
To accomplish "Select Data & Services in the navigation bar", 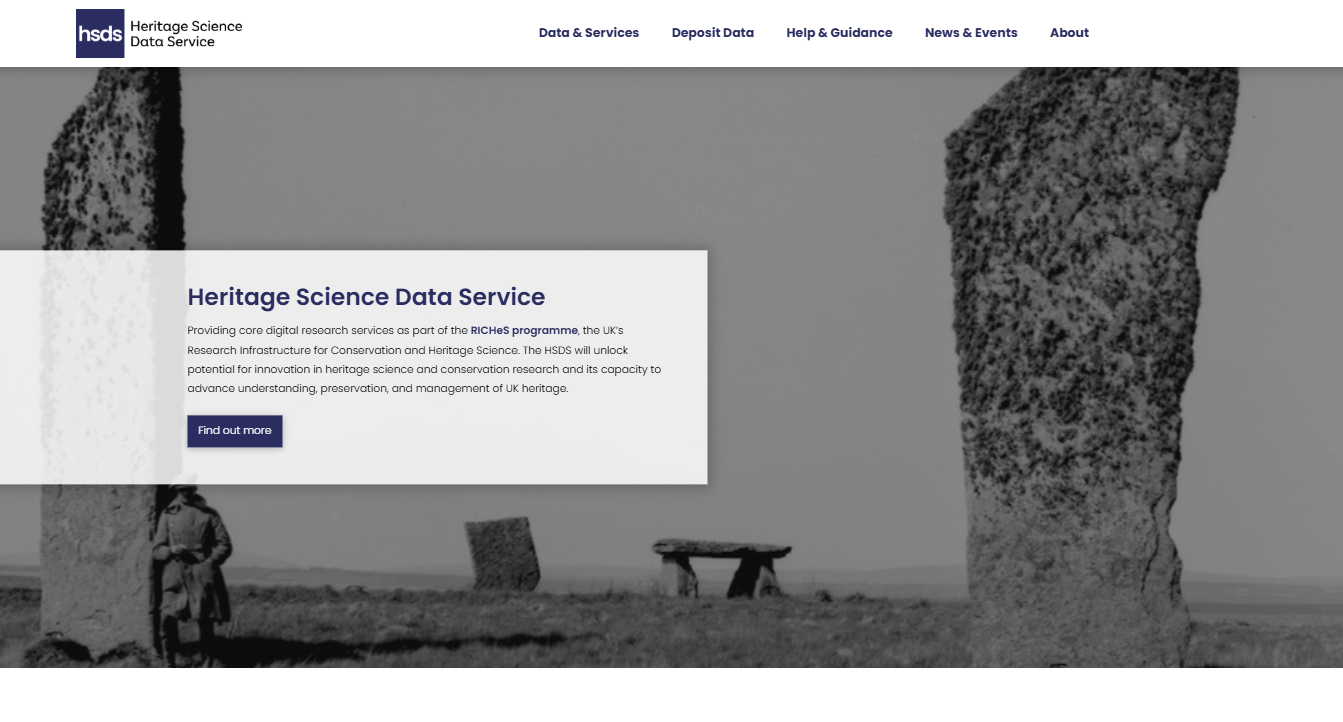I will (588, 33).
